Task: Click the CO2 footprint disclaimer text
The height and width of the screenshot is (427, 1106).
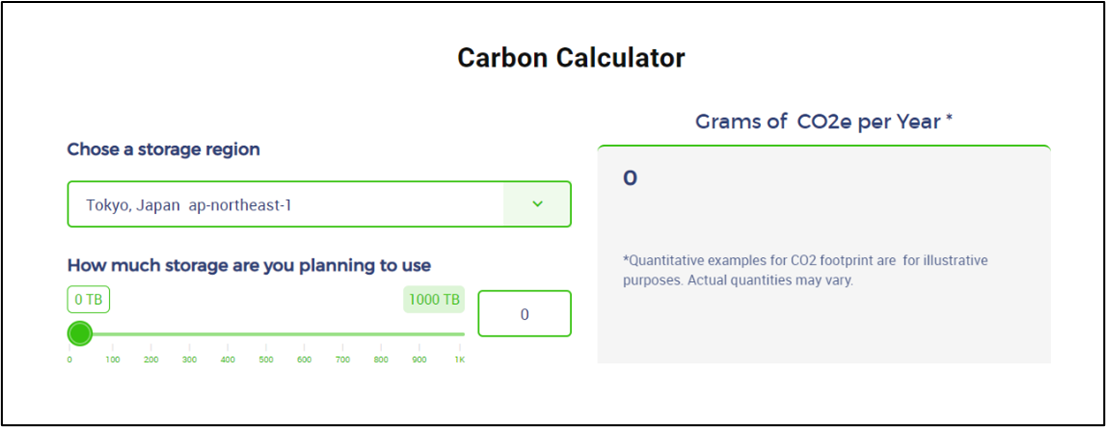Action: click(804, 270)
